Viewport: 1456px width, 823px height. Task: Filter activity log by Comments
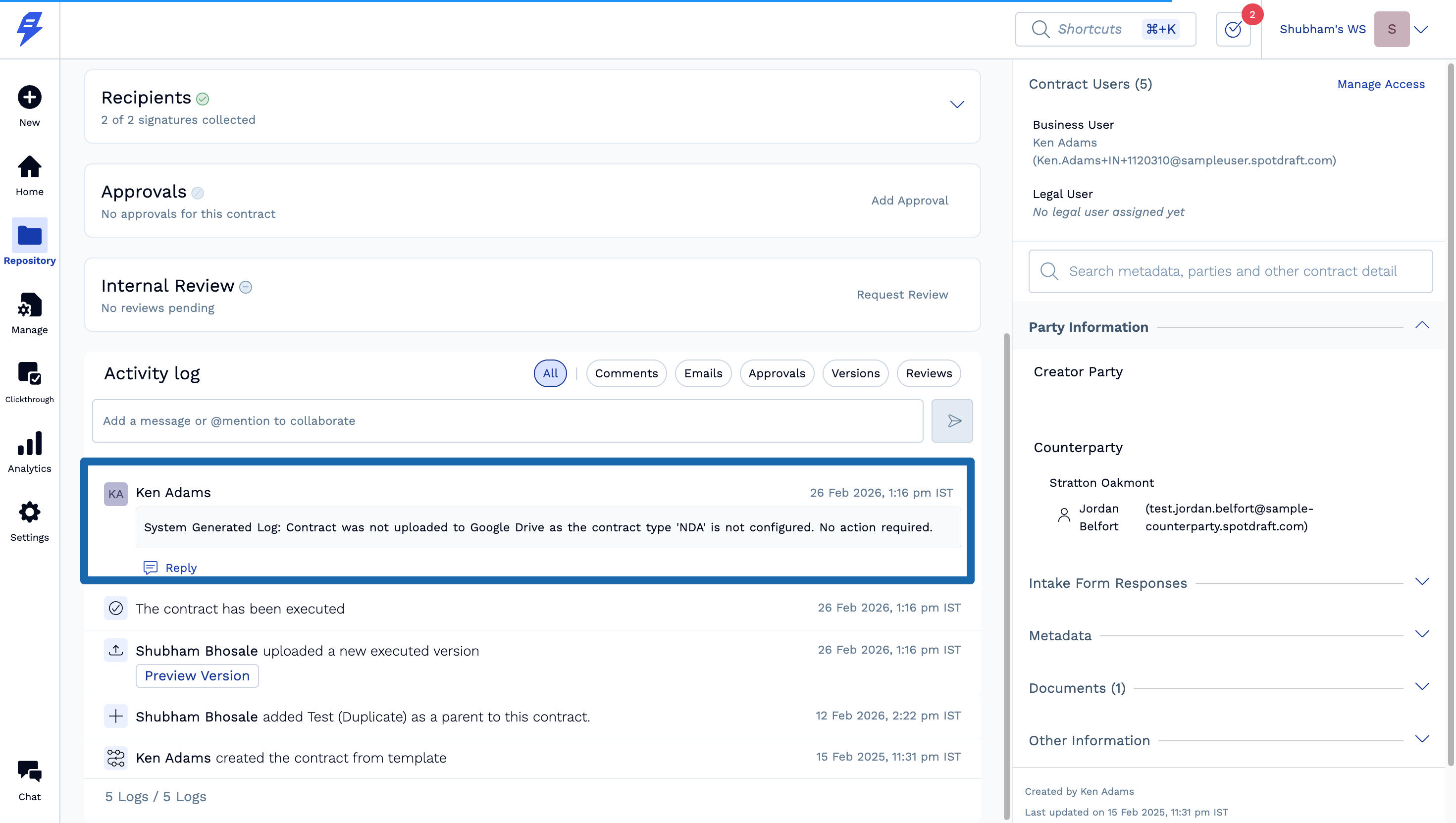625,373
